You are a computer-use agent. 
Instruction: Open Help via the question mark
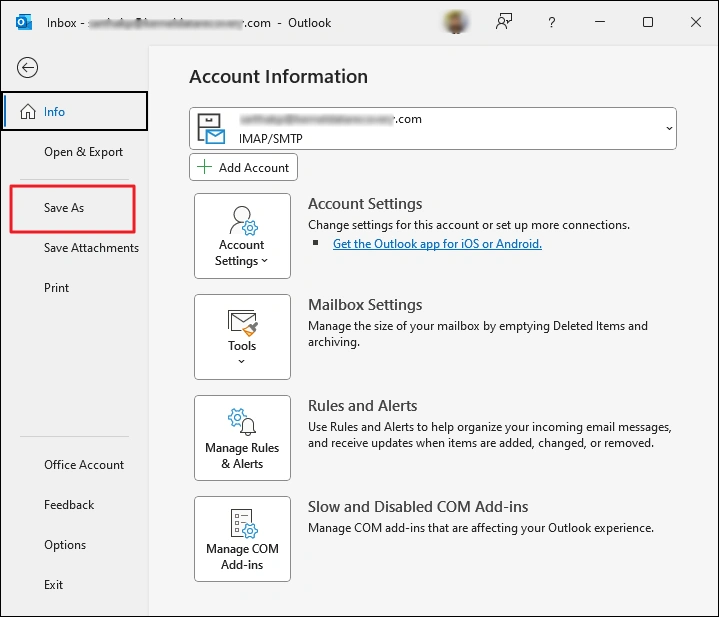point(552,22)
